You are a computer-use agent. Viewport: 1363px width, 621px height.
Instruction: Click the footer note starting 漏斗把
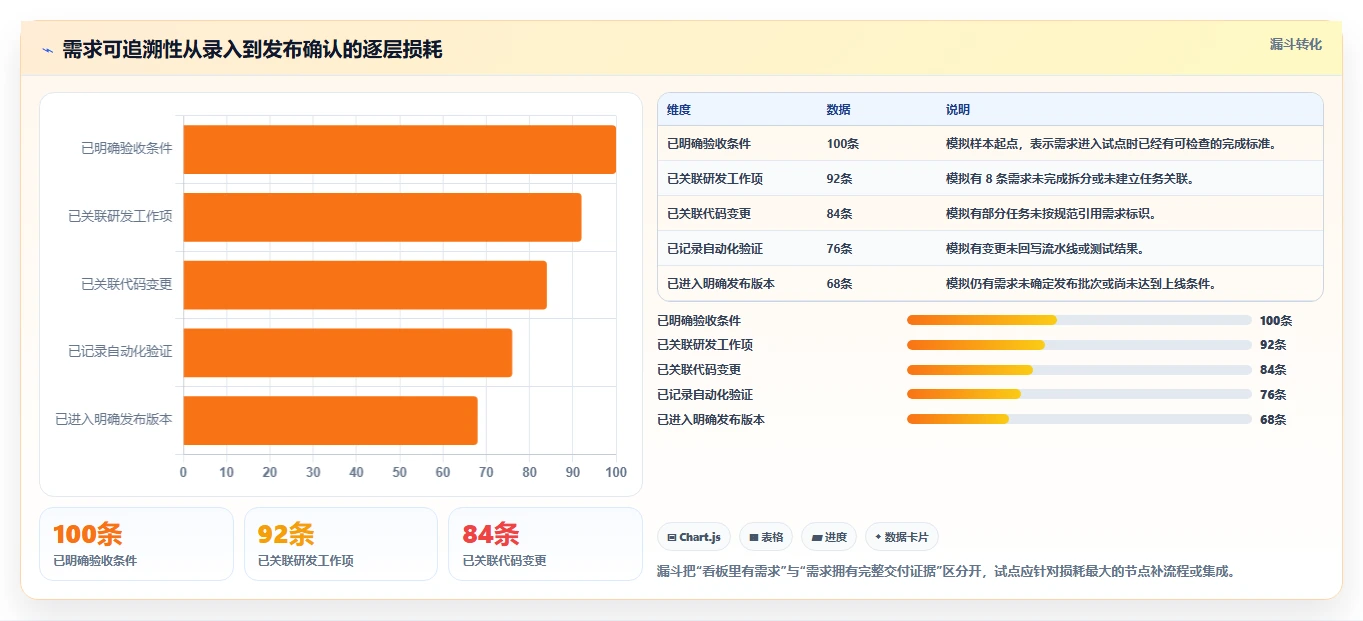[947, 572]
